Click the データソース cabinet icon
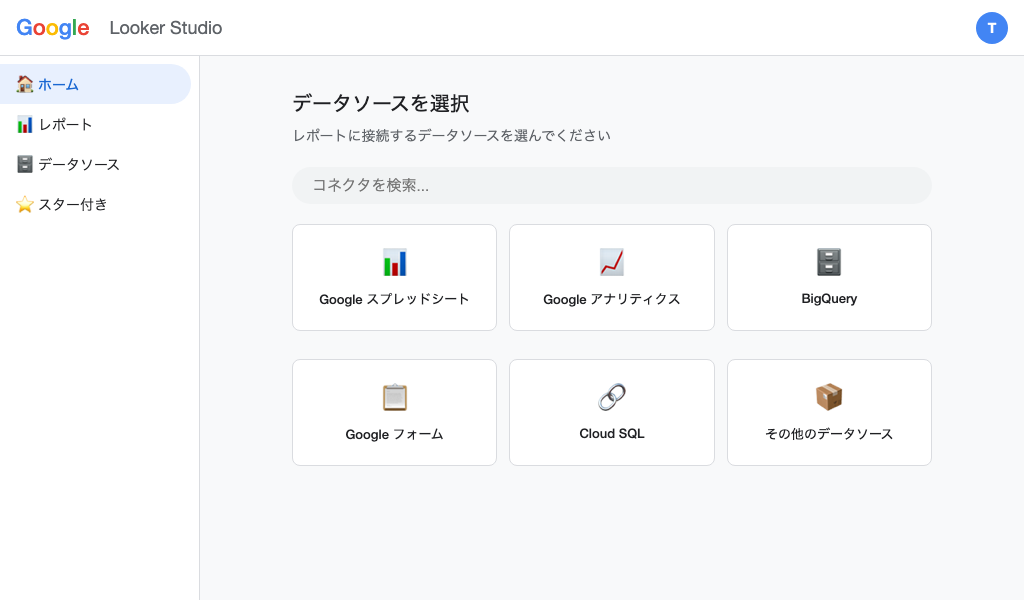Image resolution: width=1024 pixels, height=600 pixels. 25,164
